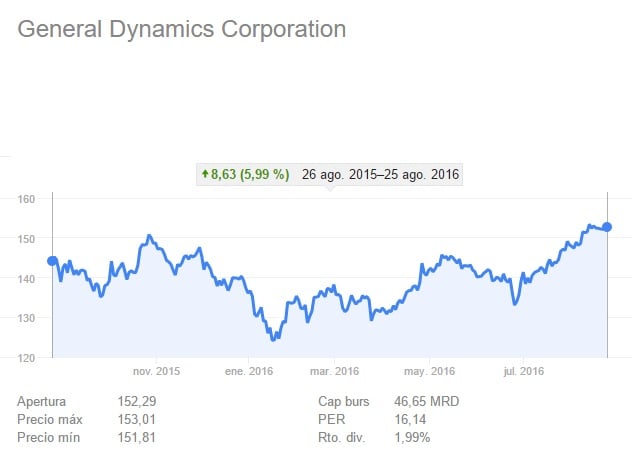Click the chart's starting blue dot marker

click(52, 261)
